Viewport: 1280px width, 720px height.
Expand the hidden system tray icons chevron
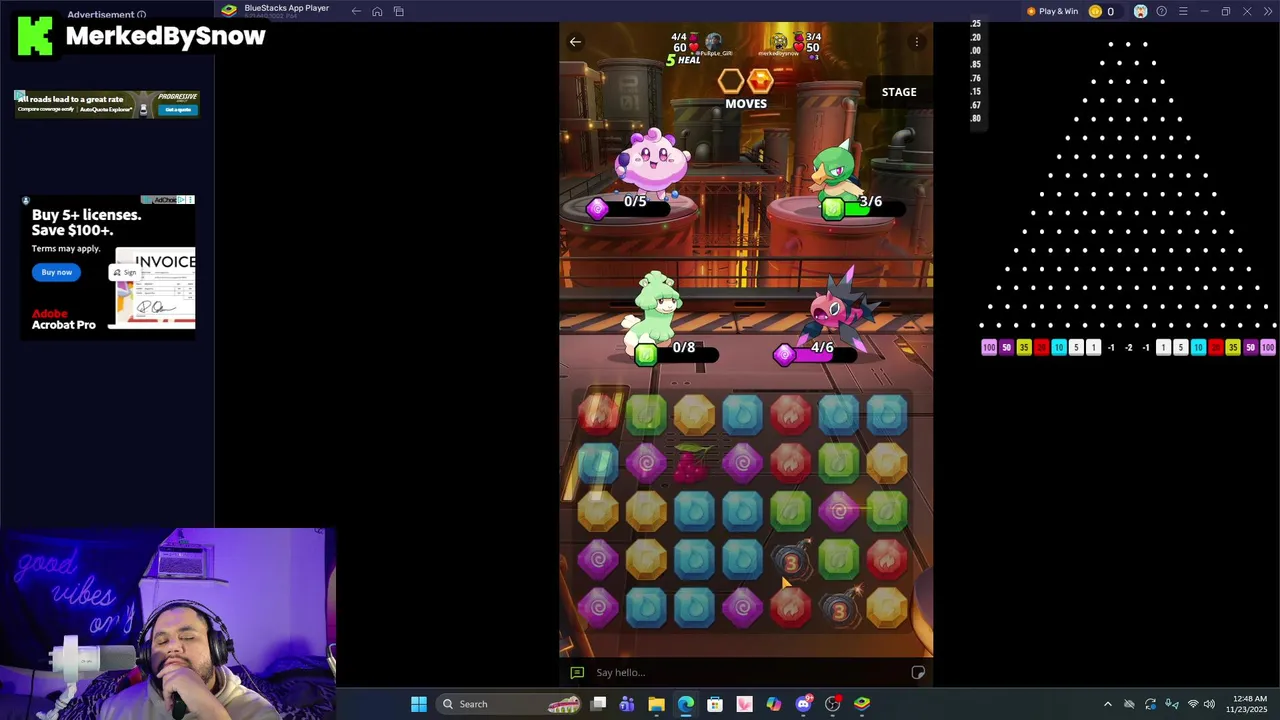1107,704
